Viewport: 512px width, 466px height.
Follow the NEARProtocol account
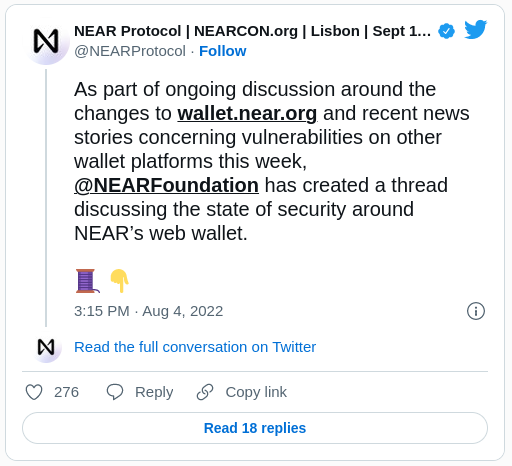click(x=223, y=51)
